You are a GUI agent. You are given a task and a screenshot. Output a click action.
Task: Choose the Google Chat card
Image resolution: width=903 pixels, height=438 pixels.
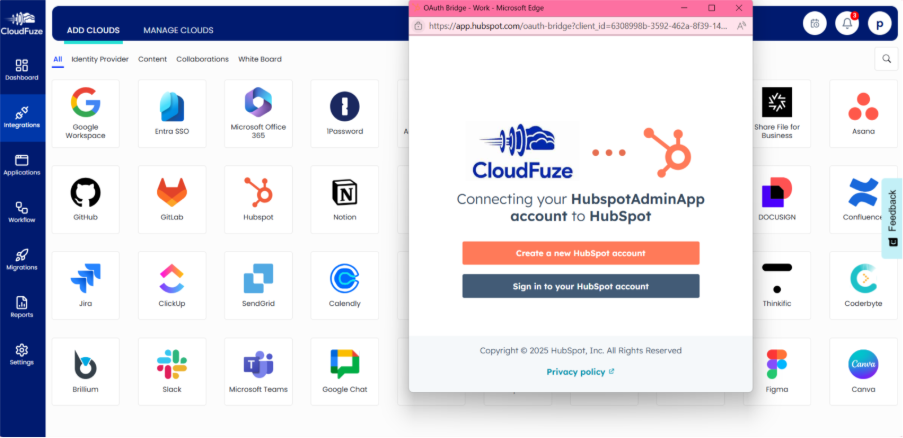[x=344, y=371]
